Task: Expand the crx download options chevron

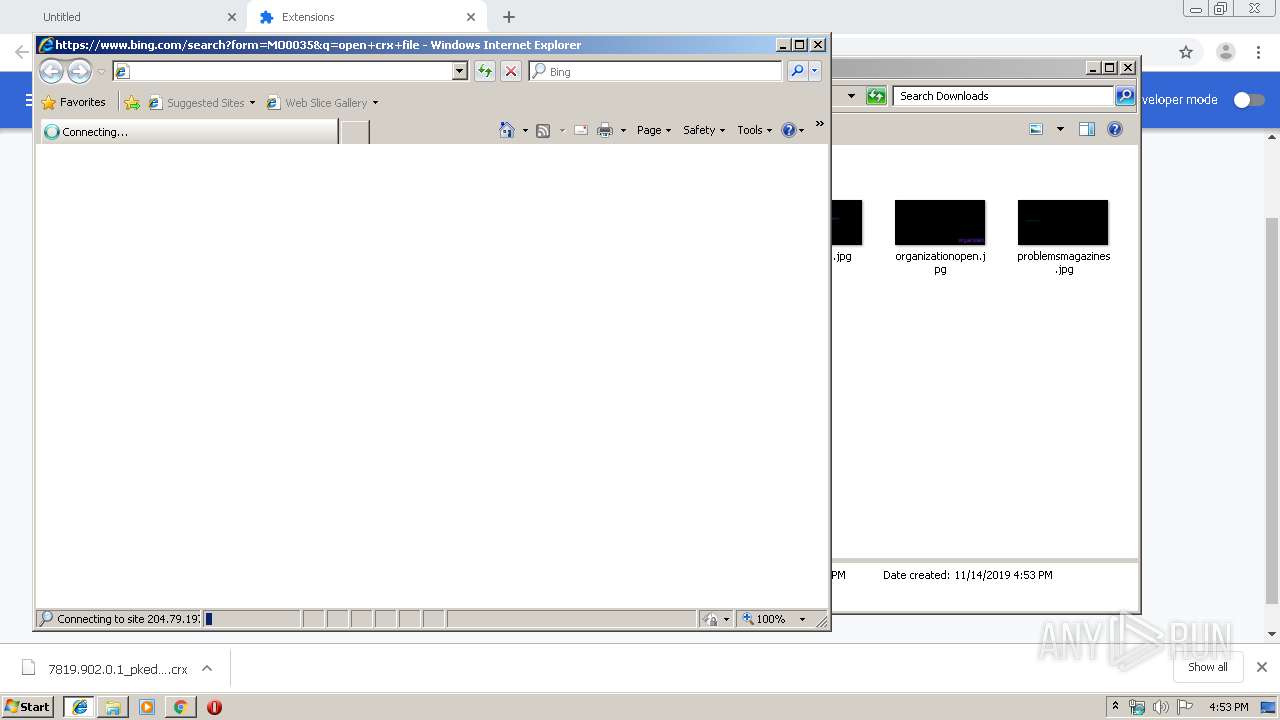Action: click(207, 668)
